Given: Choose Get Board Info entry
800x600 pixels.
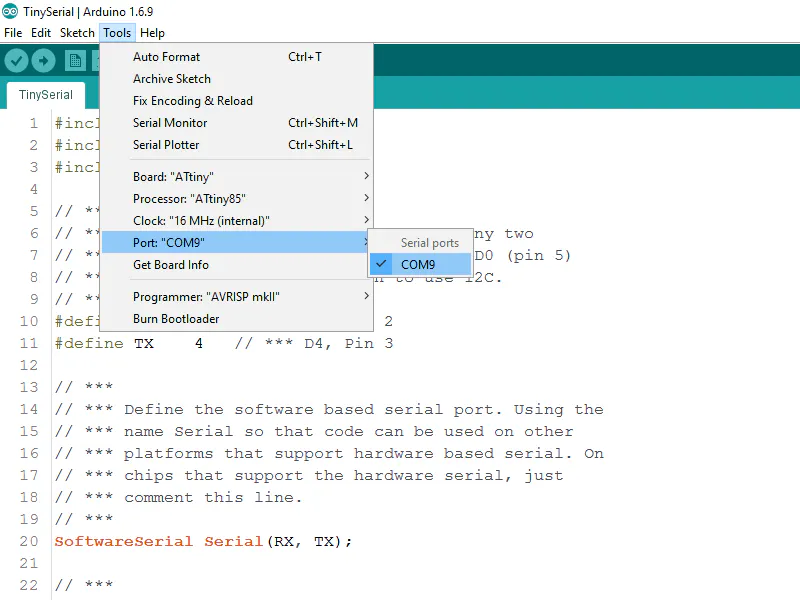Looking at the screenshot, I should tap(237, 264).
